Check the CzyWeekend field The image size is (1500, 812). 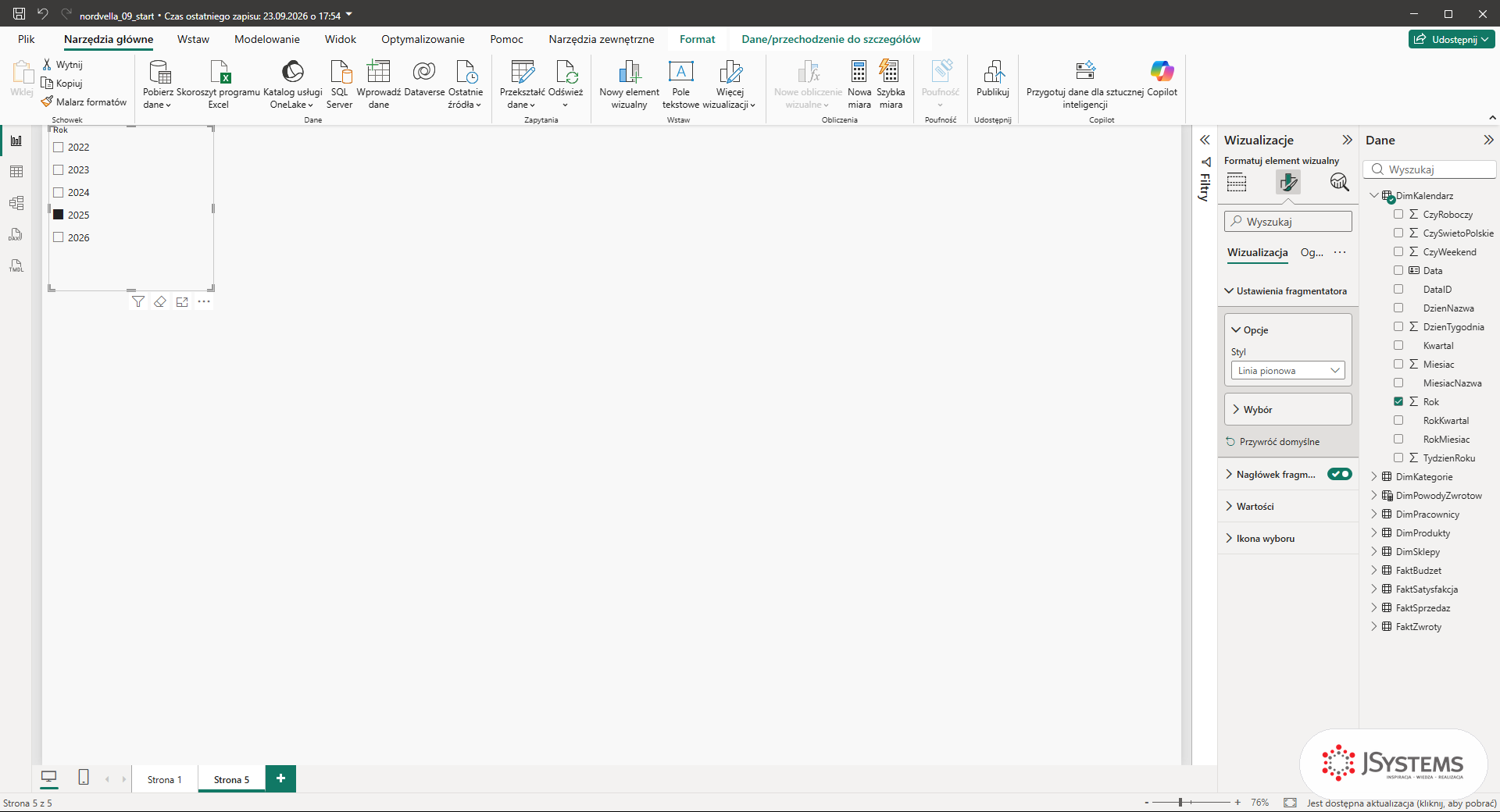click(1398, 251)
